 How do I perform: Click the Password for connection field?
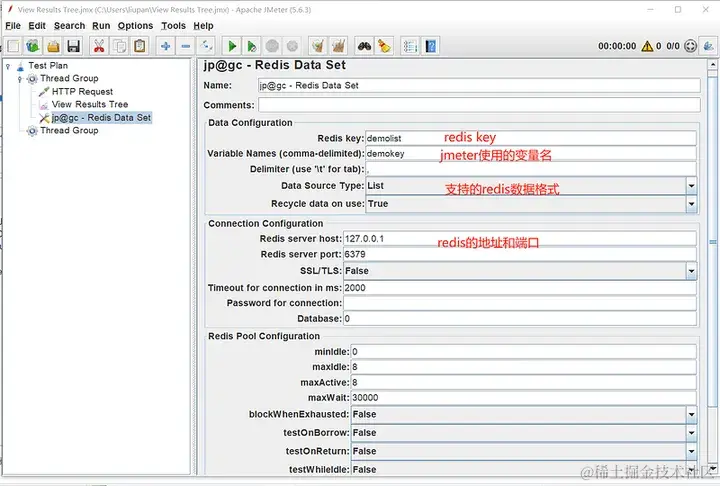pos(519,303)
